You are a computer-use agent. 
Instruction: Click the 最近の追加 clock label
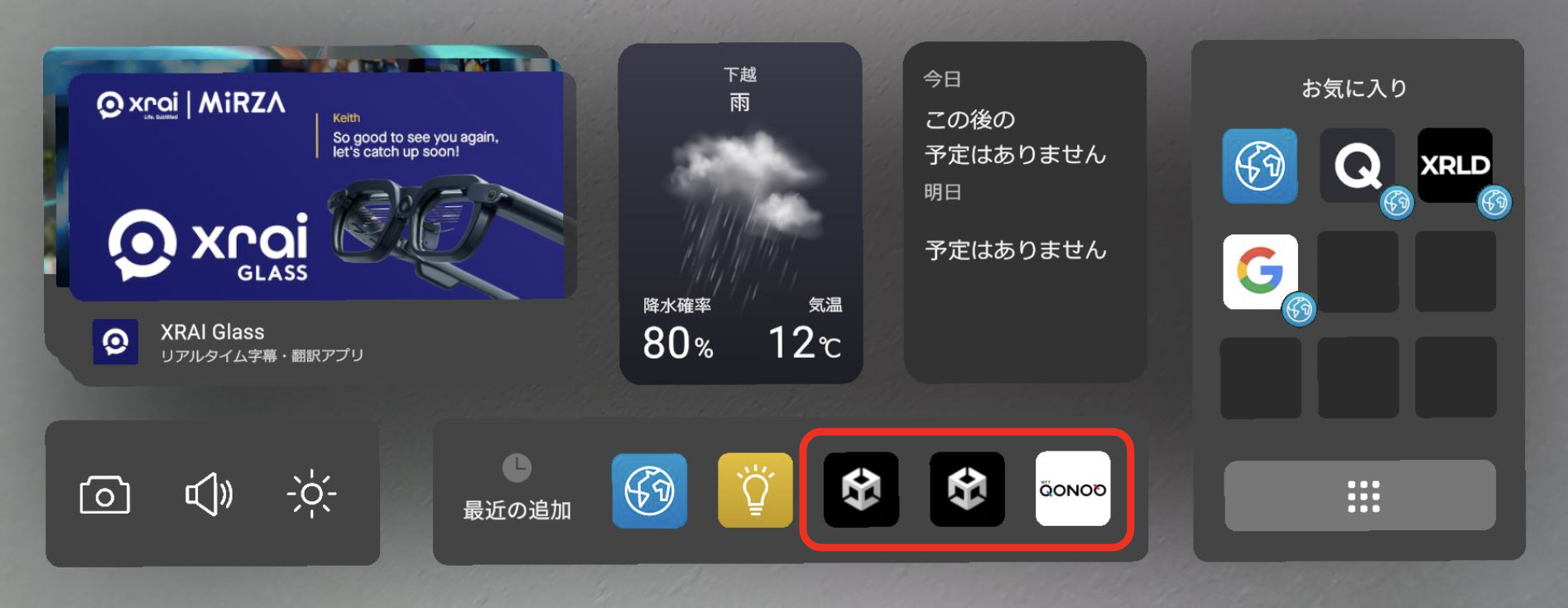pos(517,489)
